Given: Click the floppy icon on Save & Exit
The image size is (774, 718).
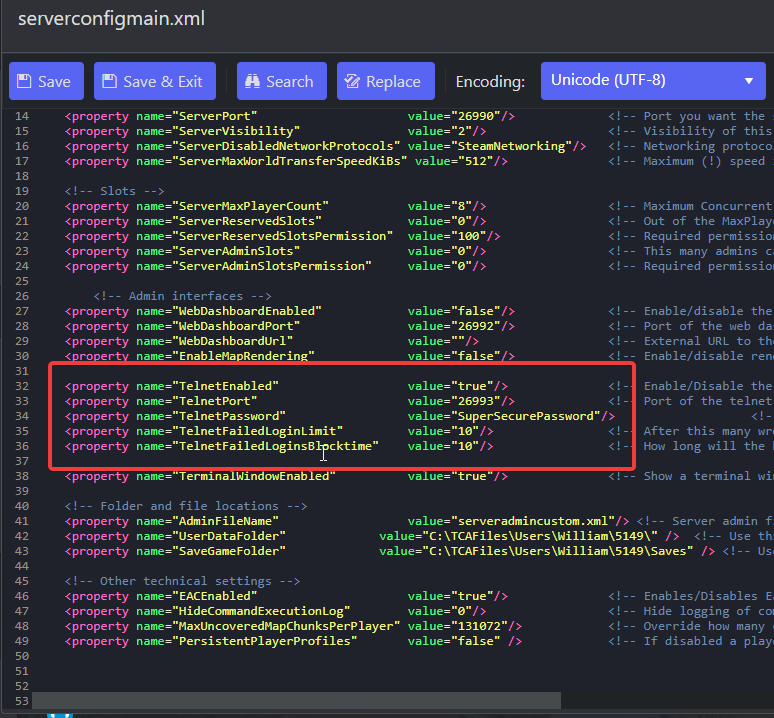Looking at the screenshot, I should (110, 81).
